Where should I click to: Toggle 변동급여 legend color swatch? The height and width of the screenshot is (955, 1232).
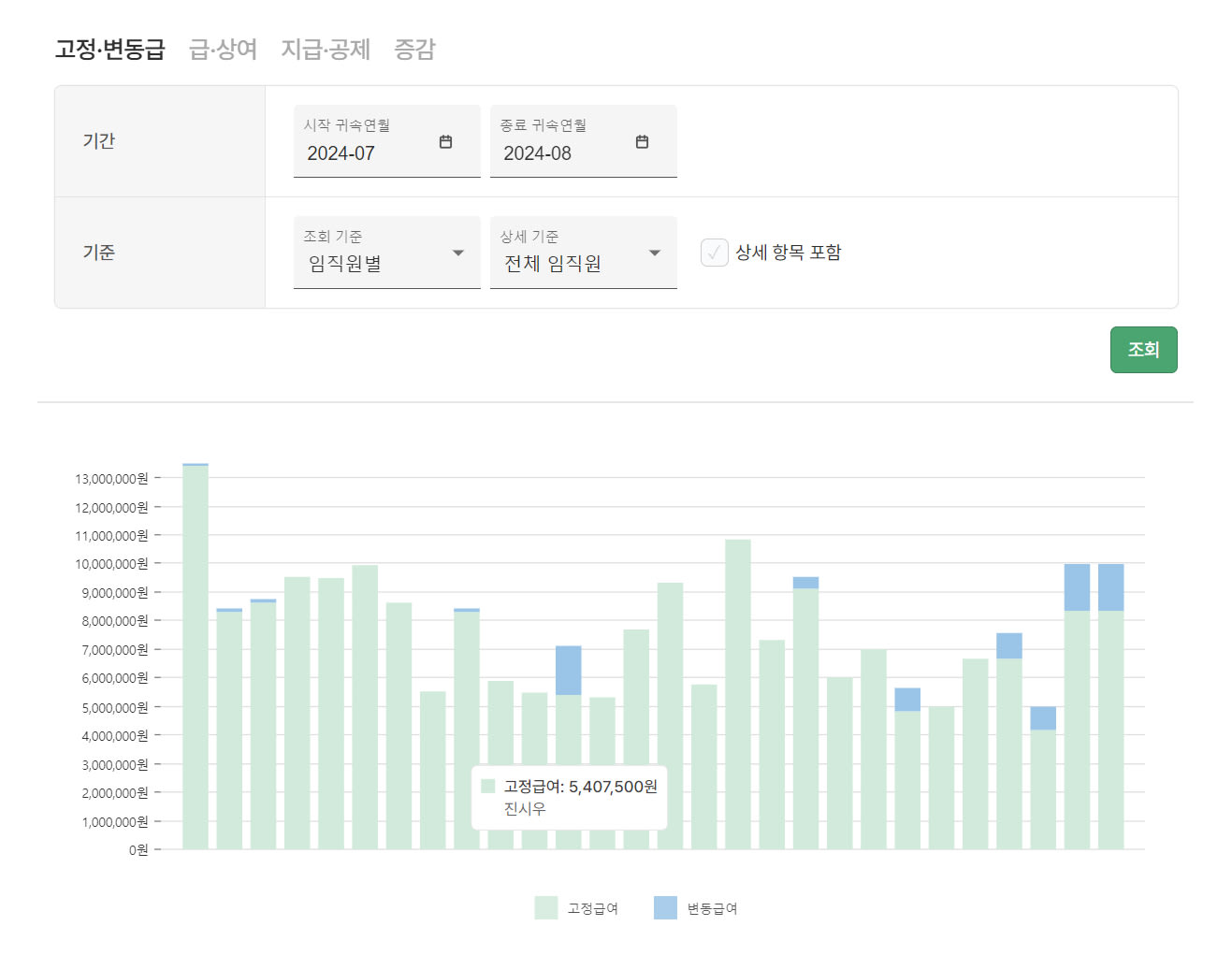665,908
